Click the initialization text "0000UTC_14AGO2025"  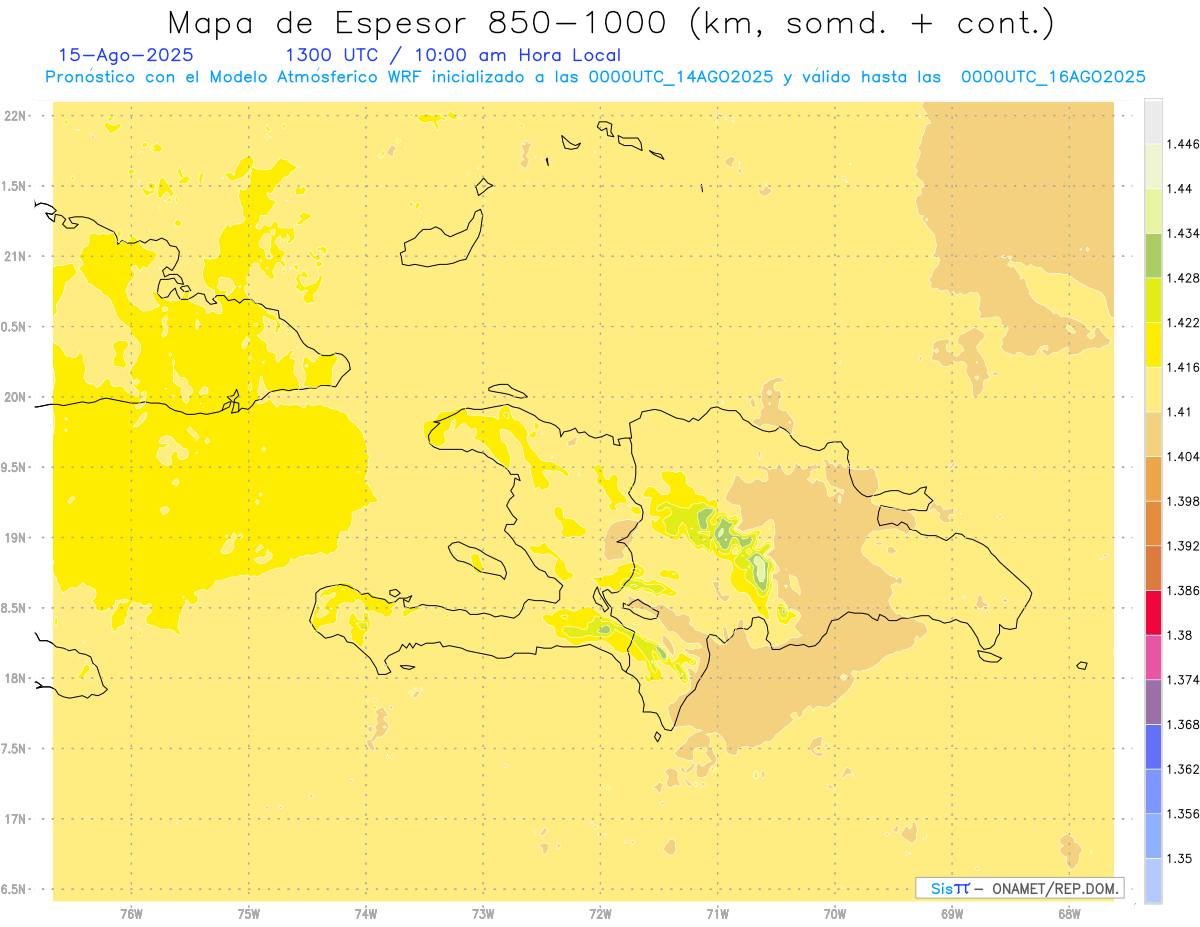pyautogui.click(x=681, y=77)
